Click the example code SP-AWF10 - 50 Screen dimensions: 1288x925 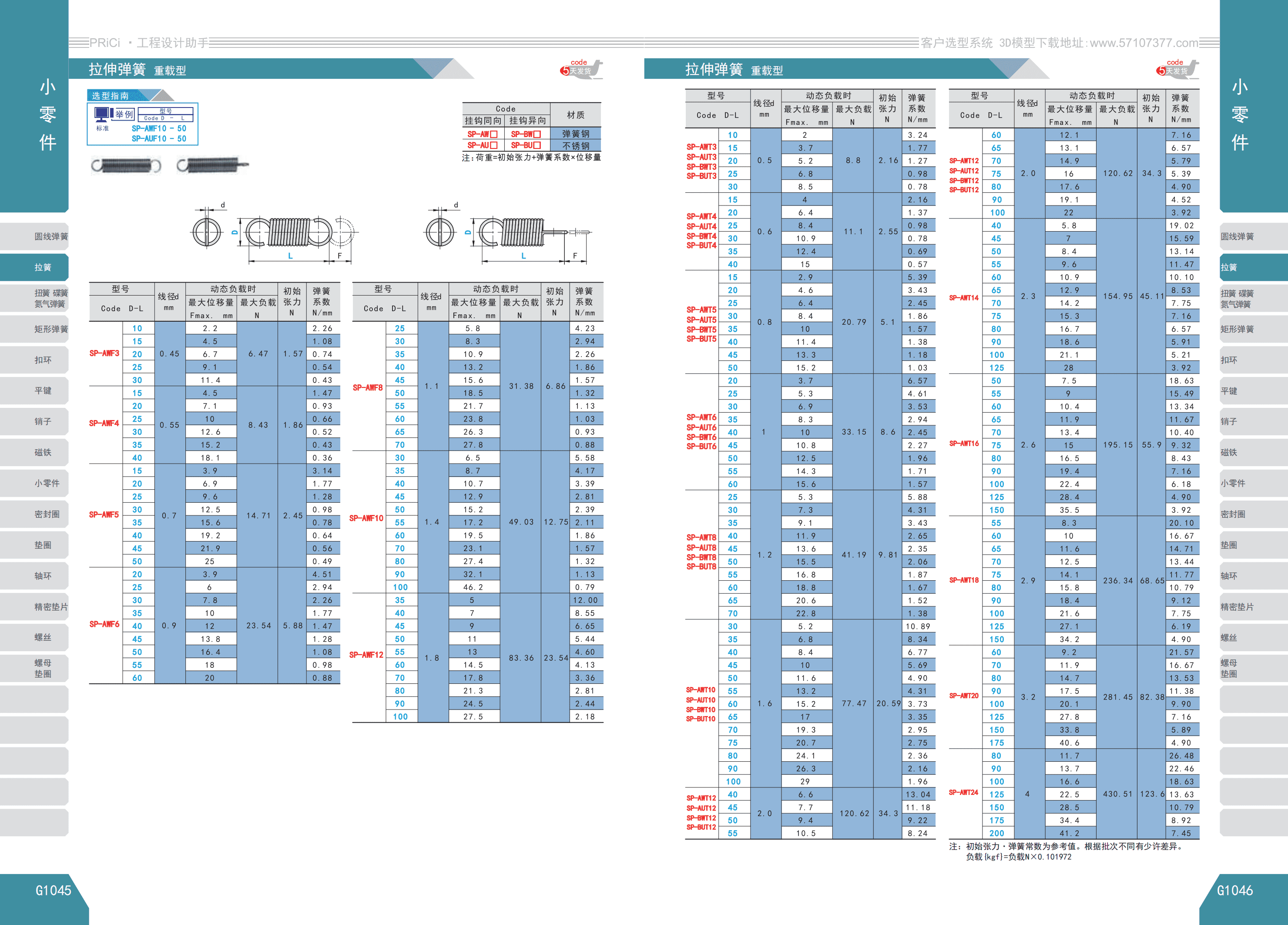point(159,128)
